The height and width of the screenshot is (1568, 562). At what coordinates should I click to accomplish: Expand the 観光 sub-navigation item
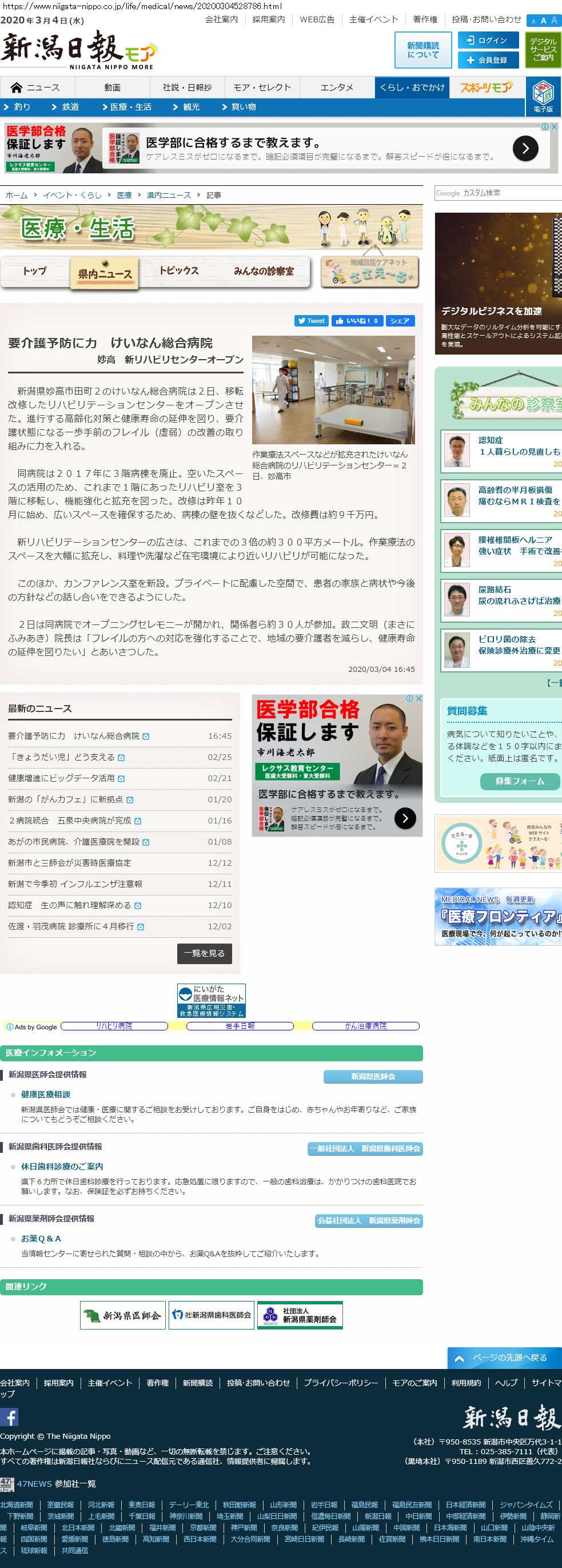(x=186, y=107)
